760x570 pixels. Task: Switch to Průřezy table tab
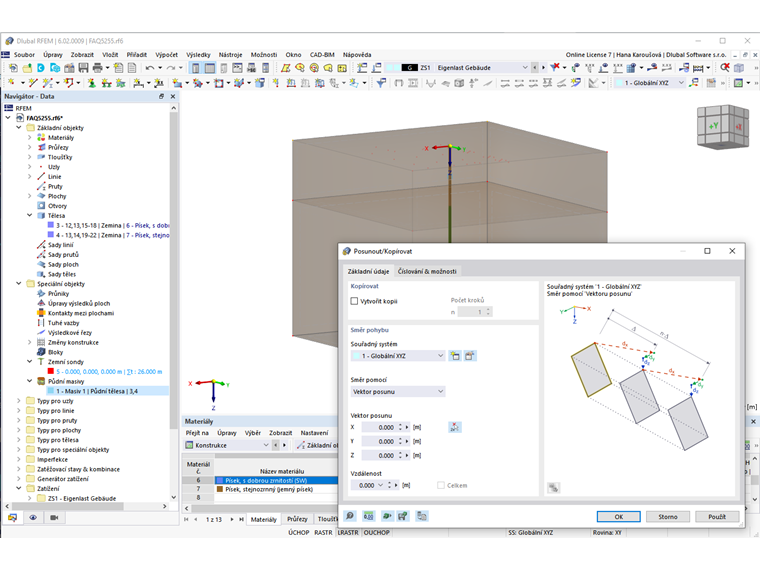coord(297,519)
